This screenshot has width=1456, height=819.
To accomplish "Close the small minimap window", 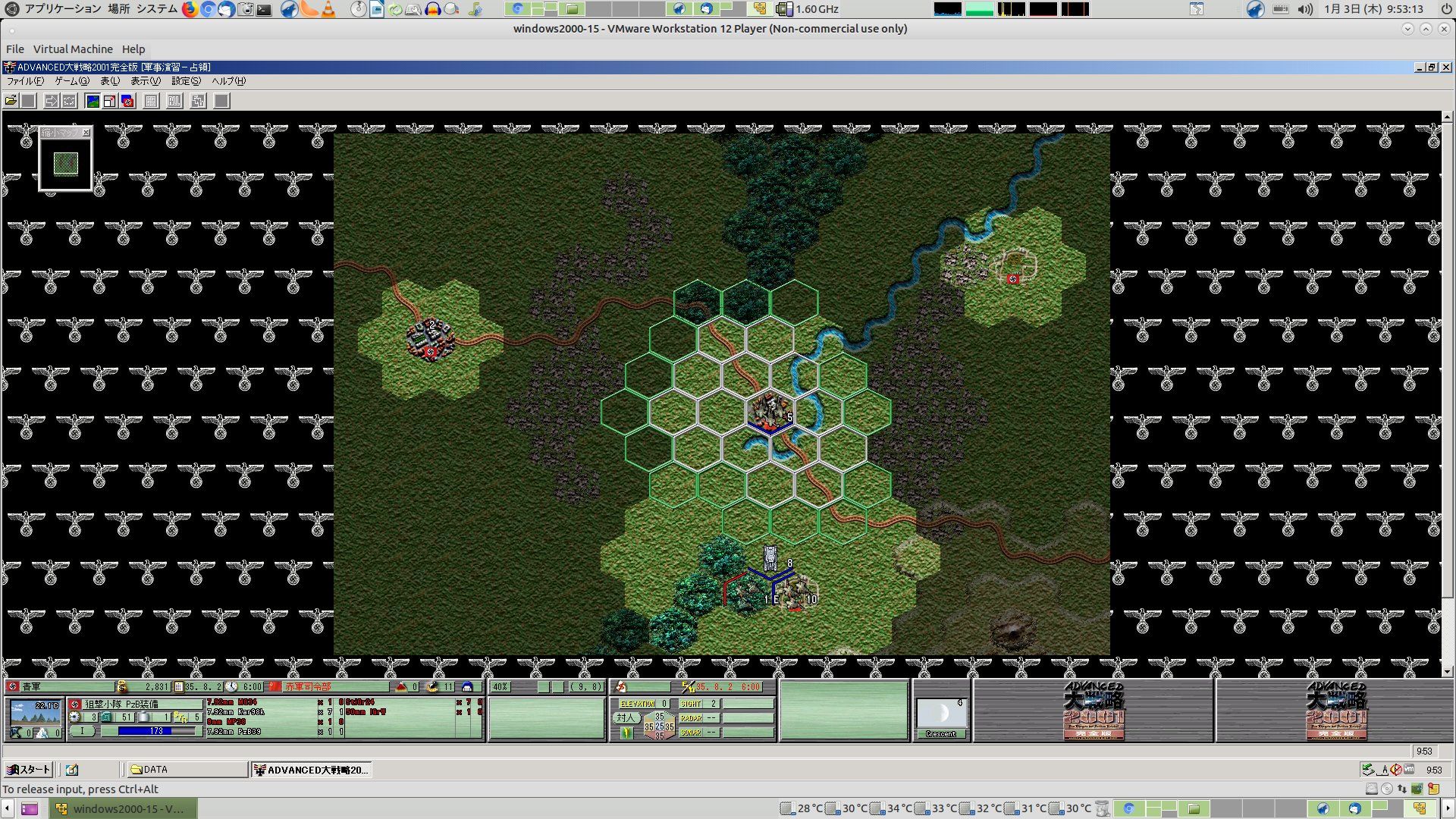I will coord(86,133).
